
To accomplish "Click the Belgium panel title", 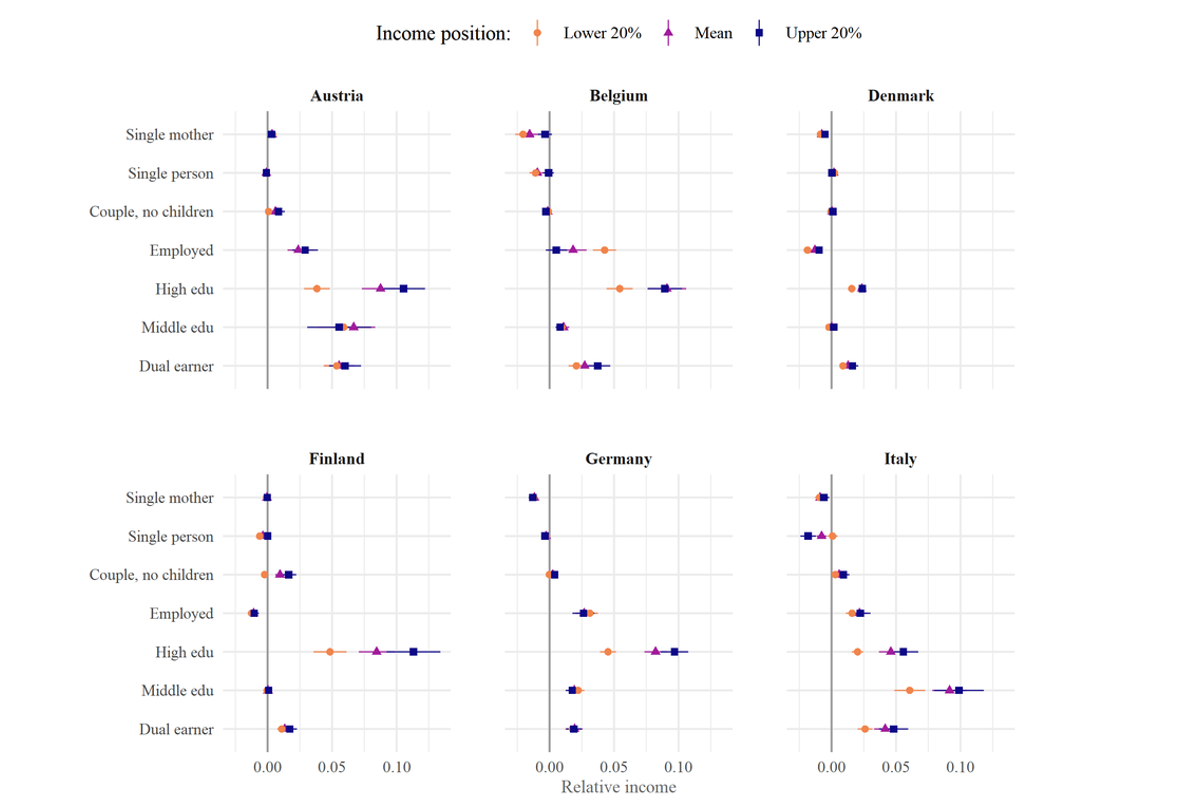I will (619, 96).
